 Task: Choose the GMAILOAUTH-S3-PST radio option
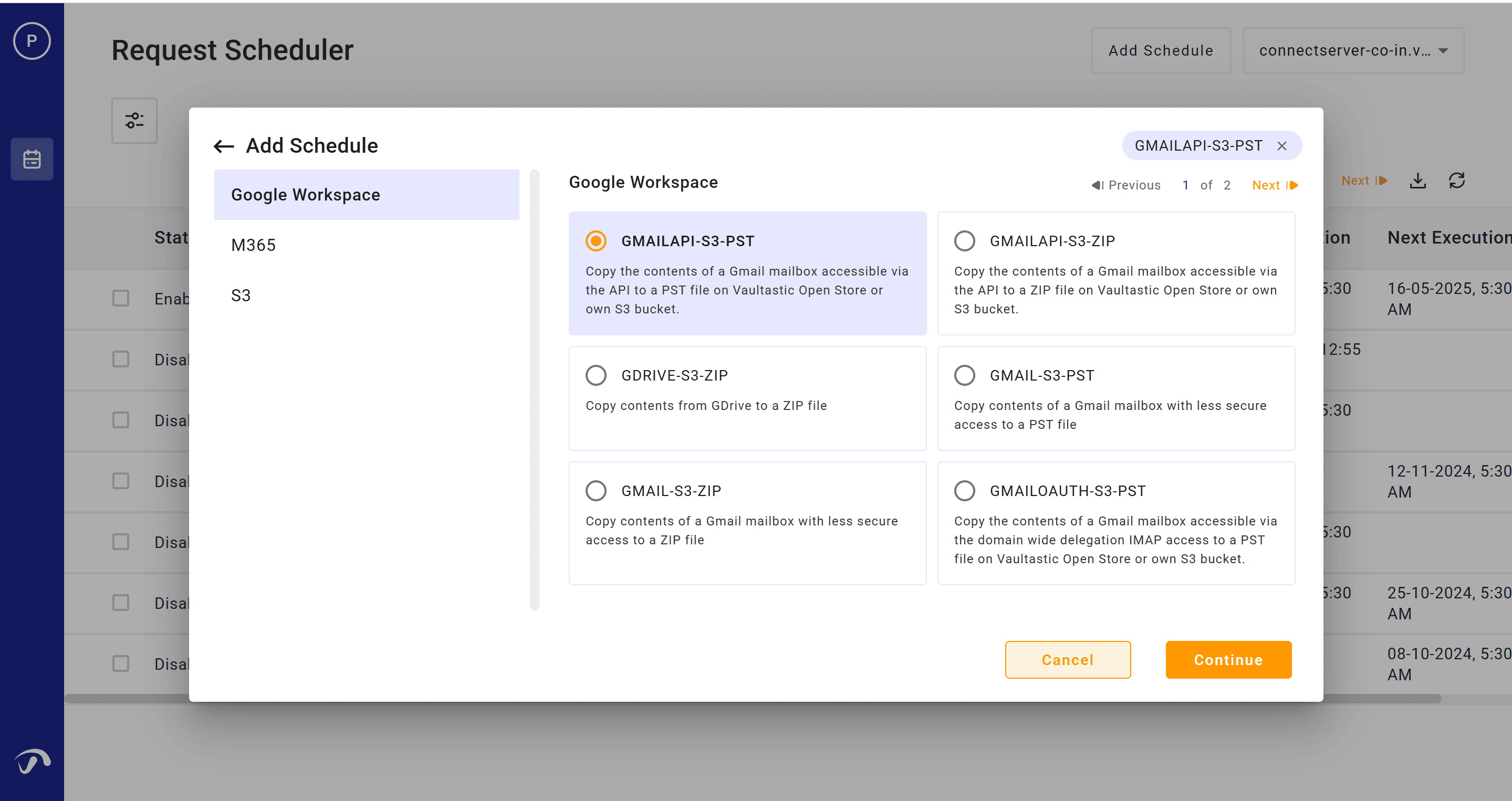click(964, 491)
